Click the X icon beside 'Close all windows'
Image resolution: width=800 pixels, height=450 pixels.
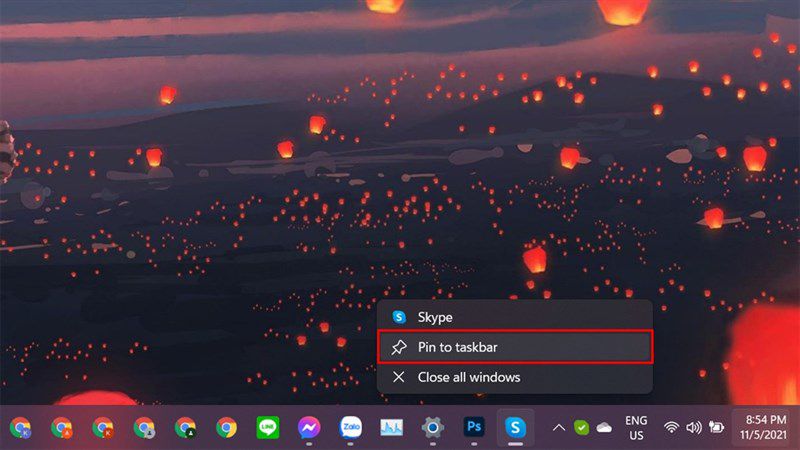[398, 377]
